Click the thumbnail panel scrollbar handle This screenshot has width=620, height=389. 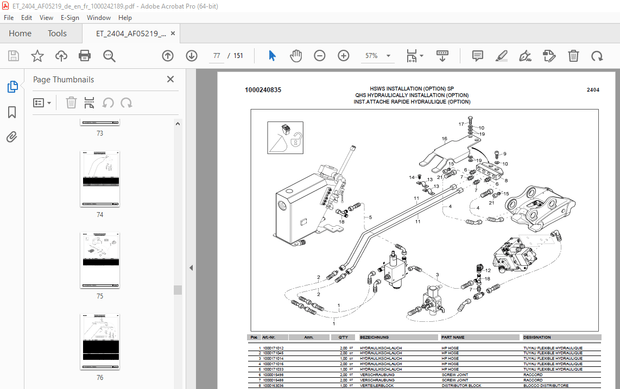pyautogui.click(x=178, y=290)
